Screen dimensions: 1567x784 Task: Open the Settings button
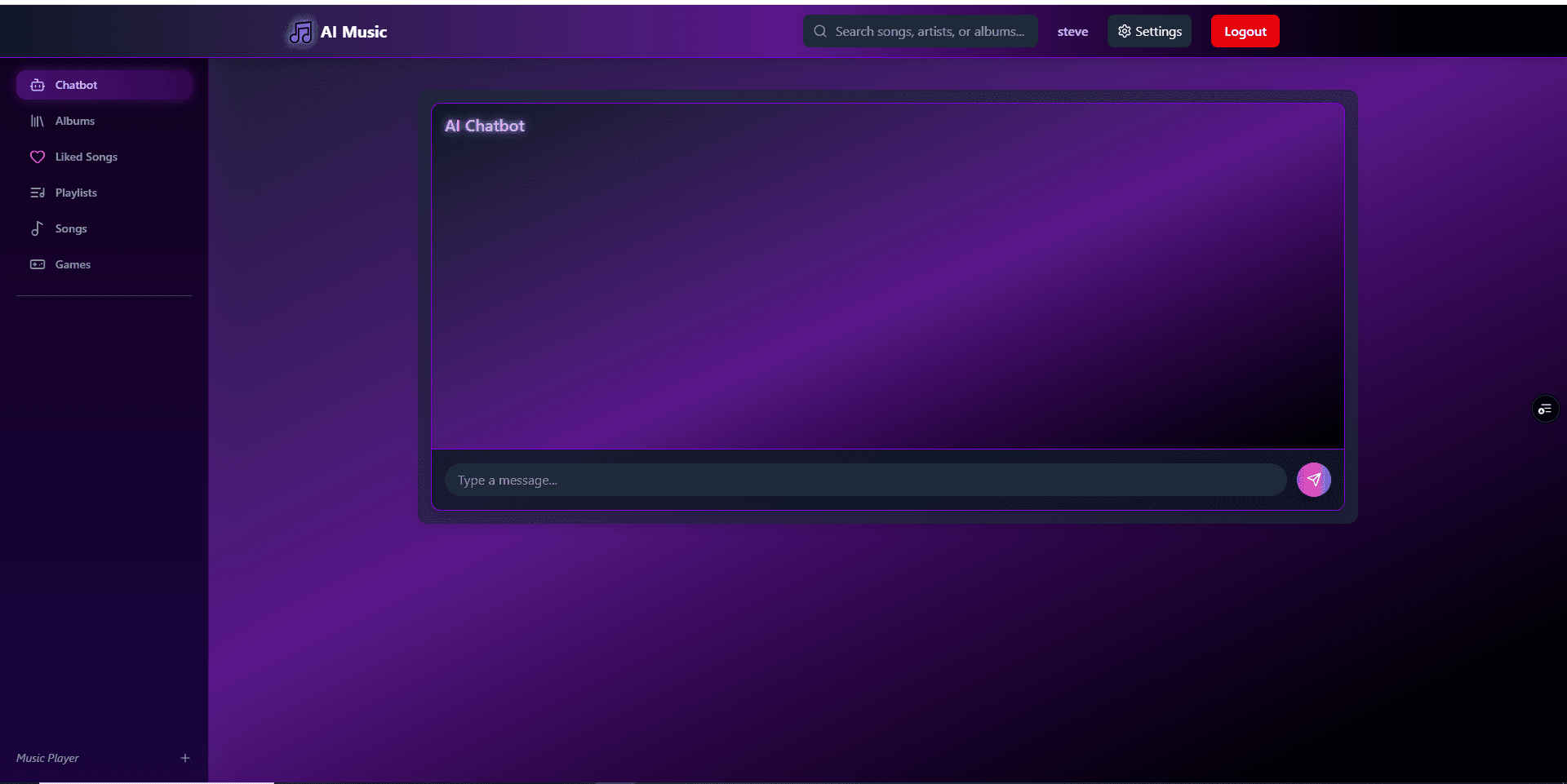tap(1149, 31)
